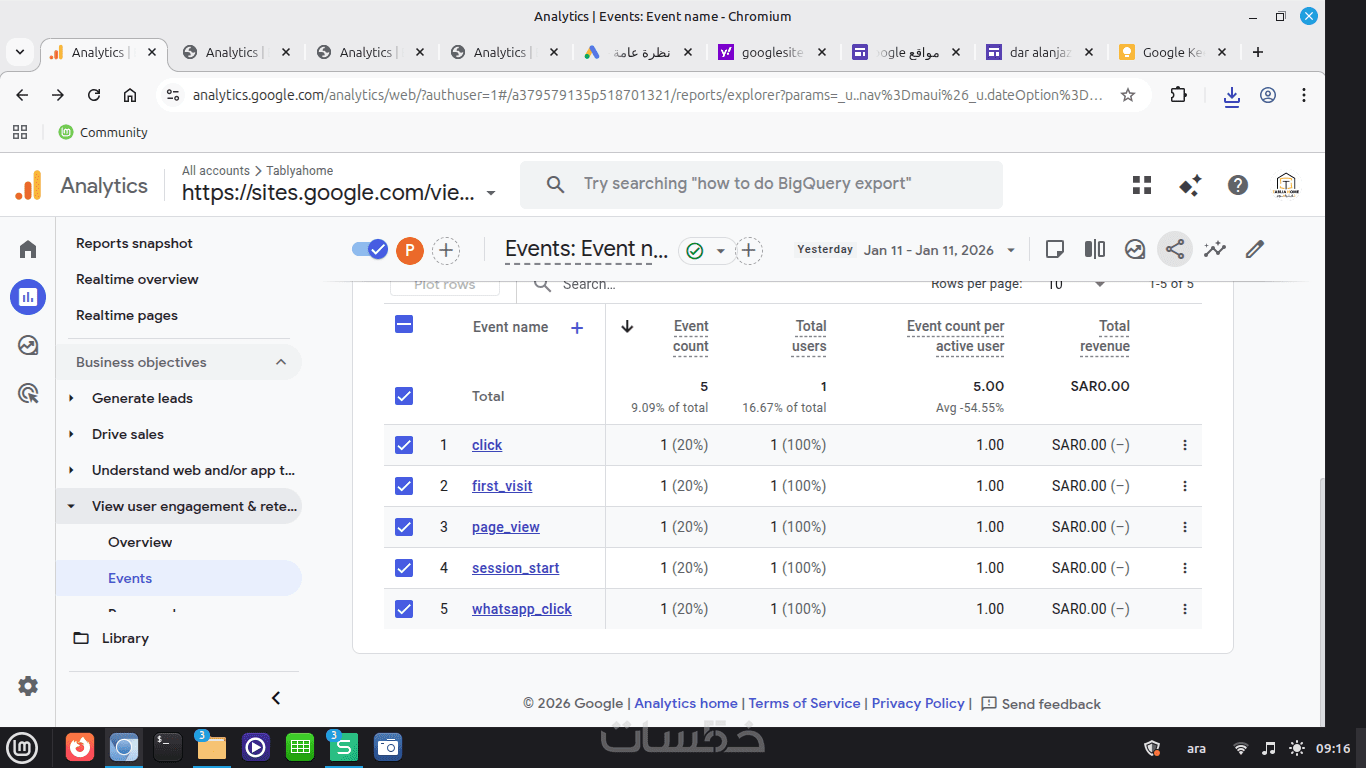Open the first_visit event link
This screenshot has width=1366, height=768.
click(x=502, y=486)
